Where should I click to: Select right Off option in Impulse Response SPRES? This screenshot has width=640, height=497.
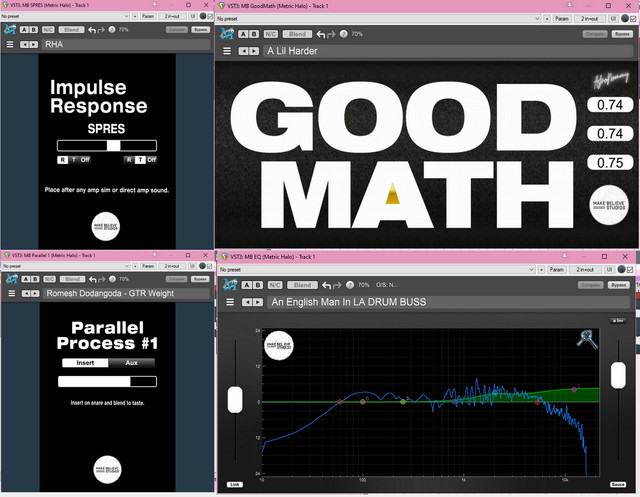coord(151,160)
